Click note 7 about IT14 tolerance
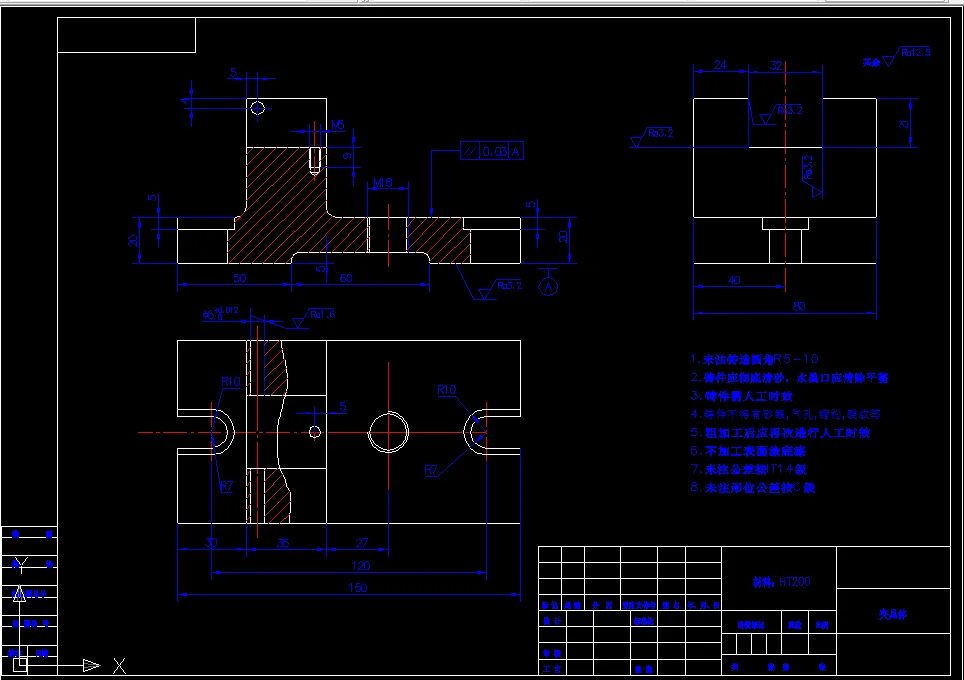 (748, 468)
